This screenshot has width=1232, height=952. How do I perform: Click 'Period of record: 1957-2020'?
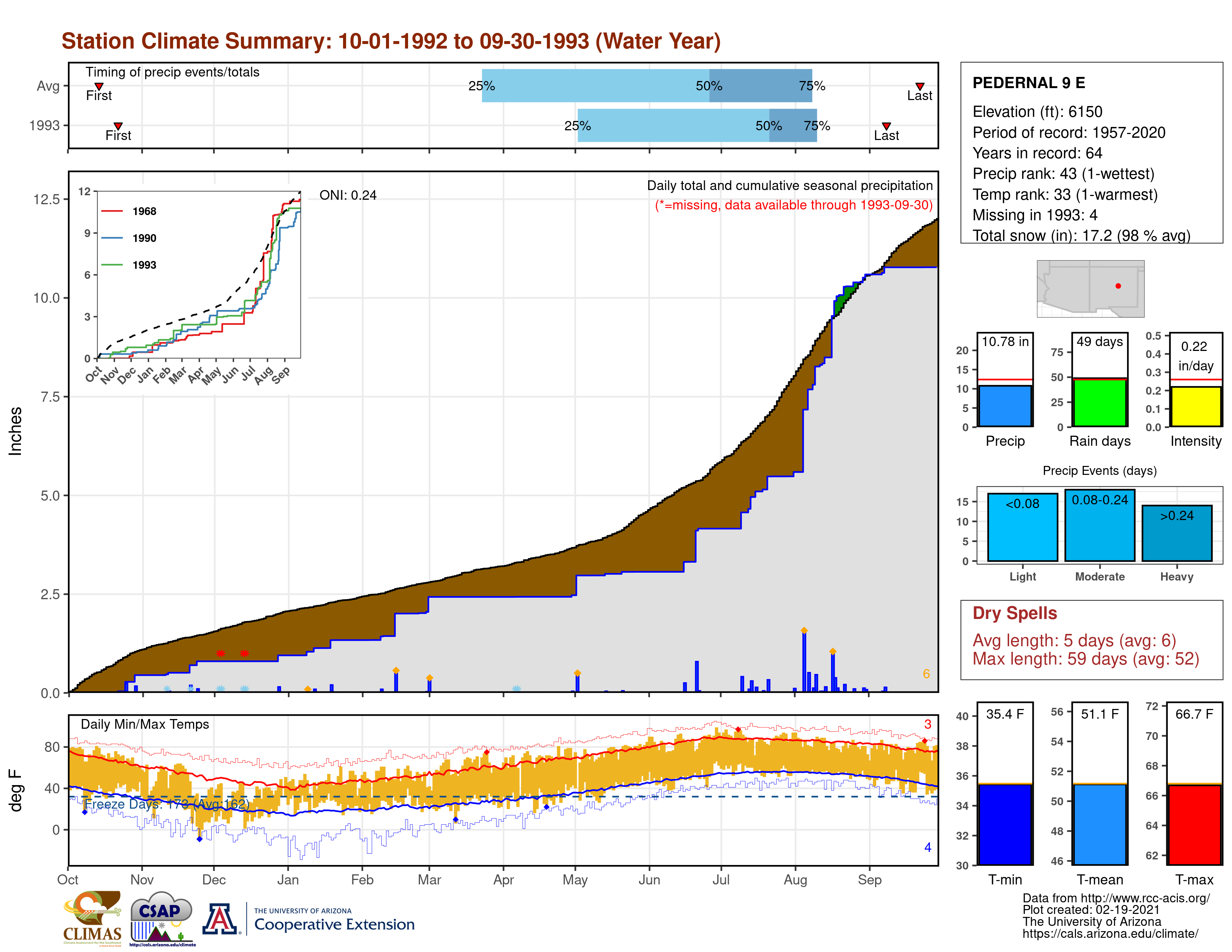click(1068, 133)
